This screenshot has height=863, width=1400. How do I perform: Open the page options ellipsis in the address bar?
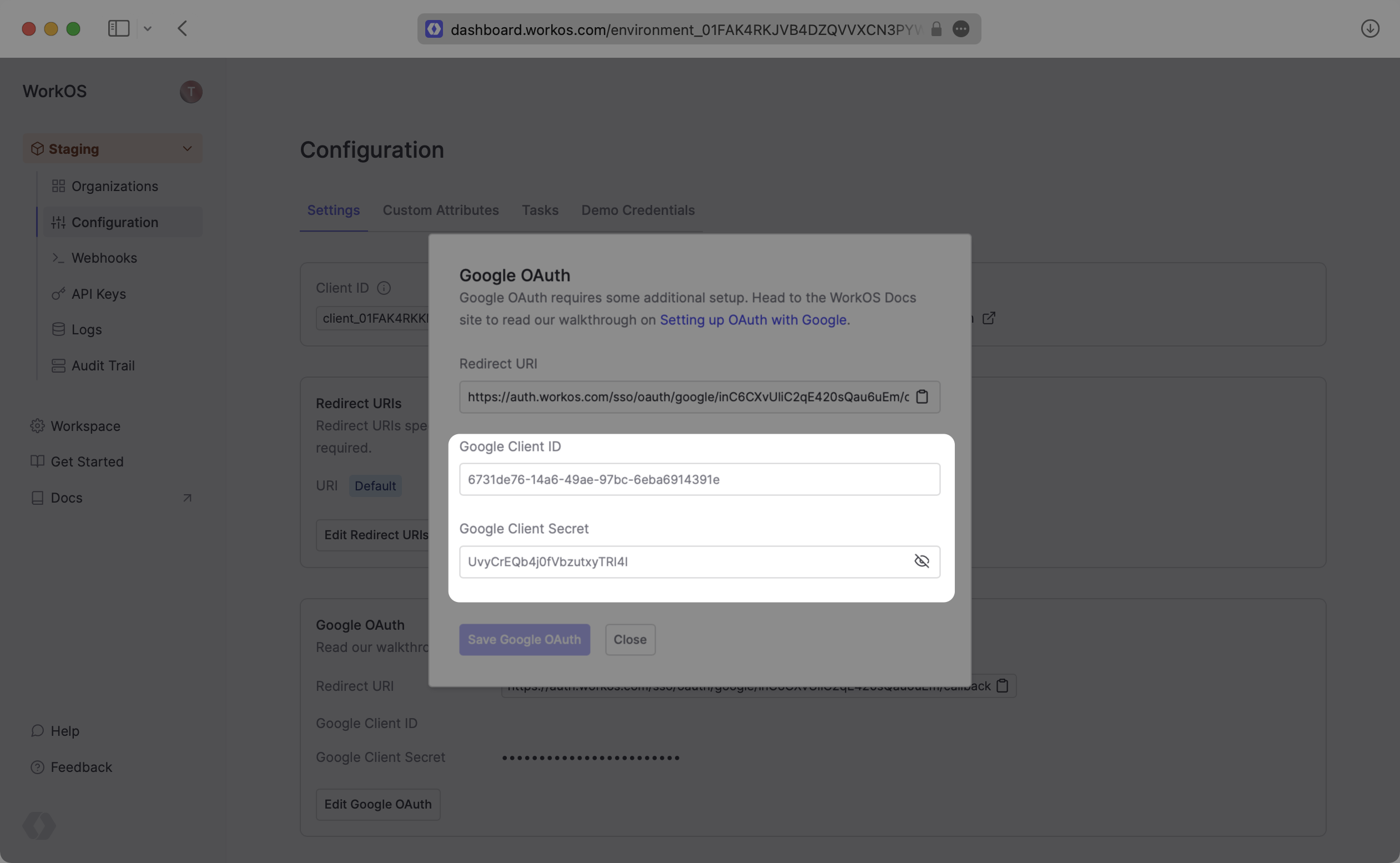[x=961, y=29]
